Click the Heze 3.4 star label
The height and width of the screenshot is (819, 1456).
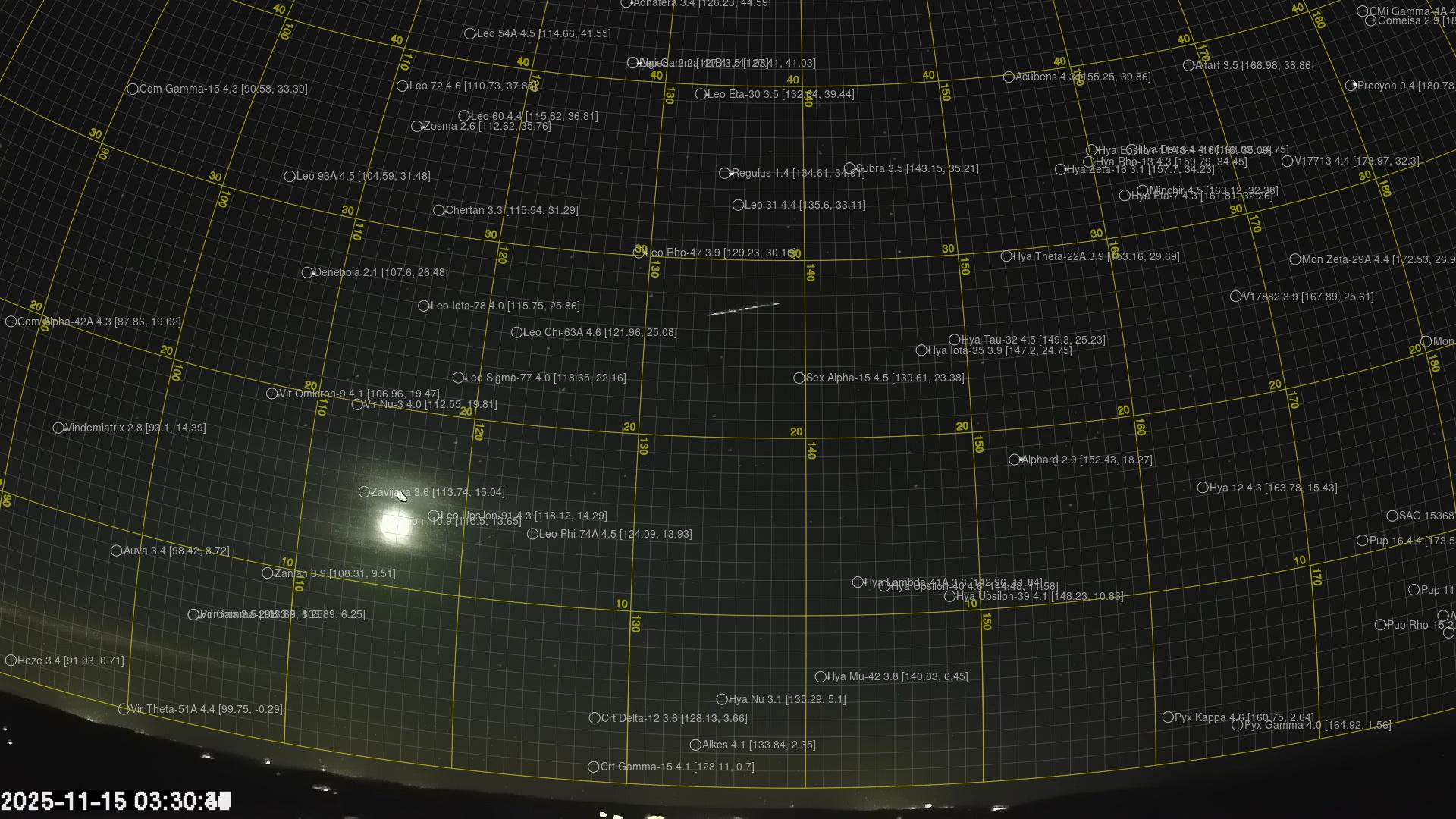click(x=70, y=661)
